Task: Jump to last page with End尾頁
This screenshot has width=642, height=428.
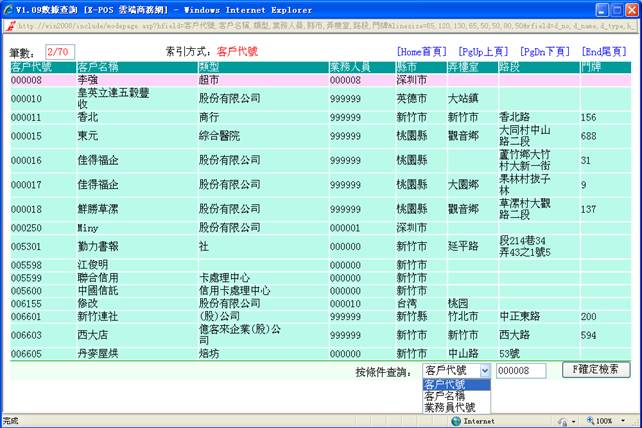Action: [x=604, y=50]
